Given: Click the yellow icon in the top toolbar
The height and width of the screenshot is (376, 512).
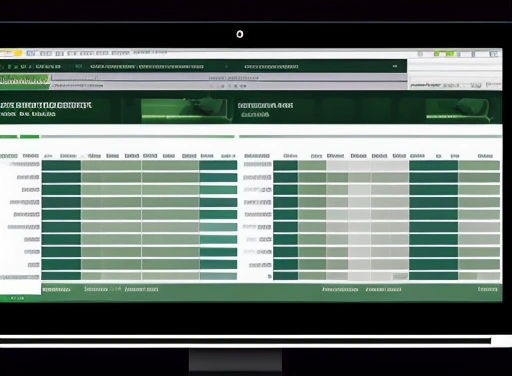Looking at the screenshot, I should [18, 53].
